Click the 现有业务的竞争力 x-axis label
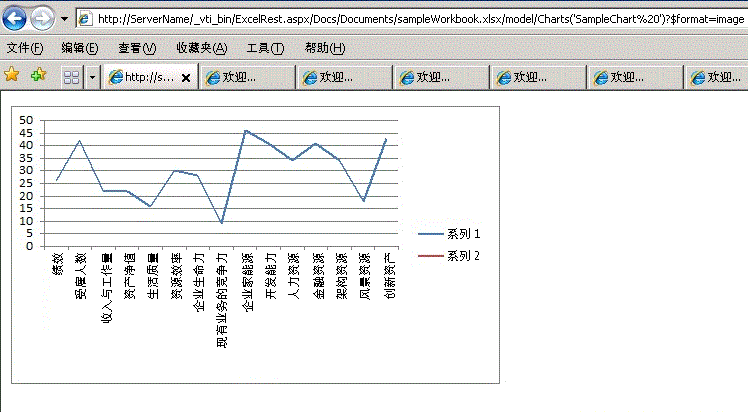This screenshot has width=748, height=412. tap(222, 300)
